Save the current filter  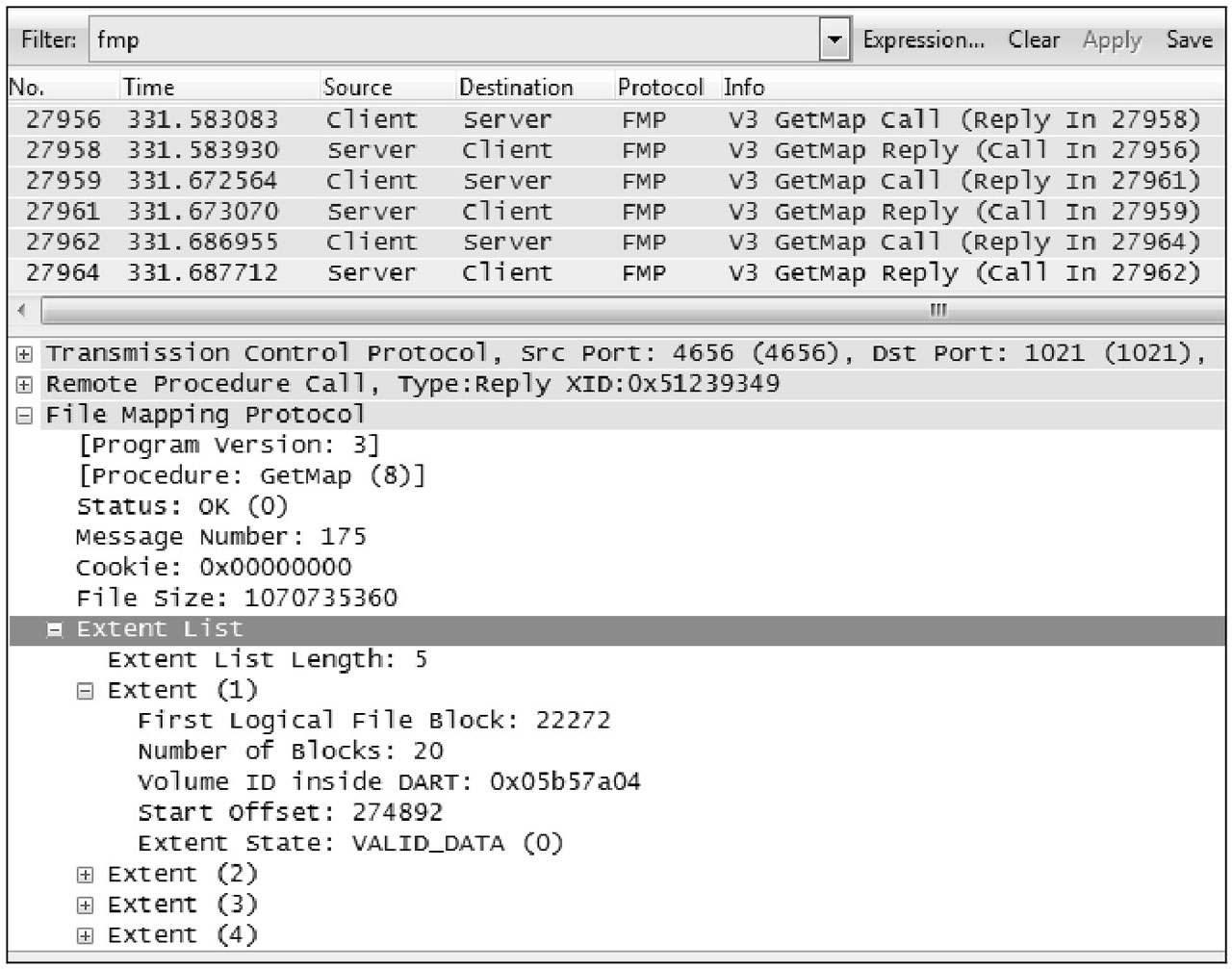click(x=1189, y=40)
